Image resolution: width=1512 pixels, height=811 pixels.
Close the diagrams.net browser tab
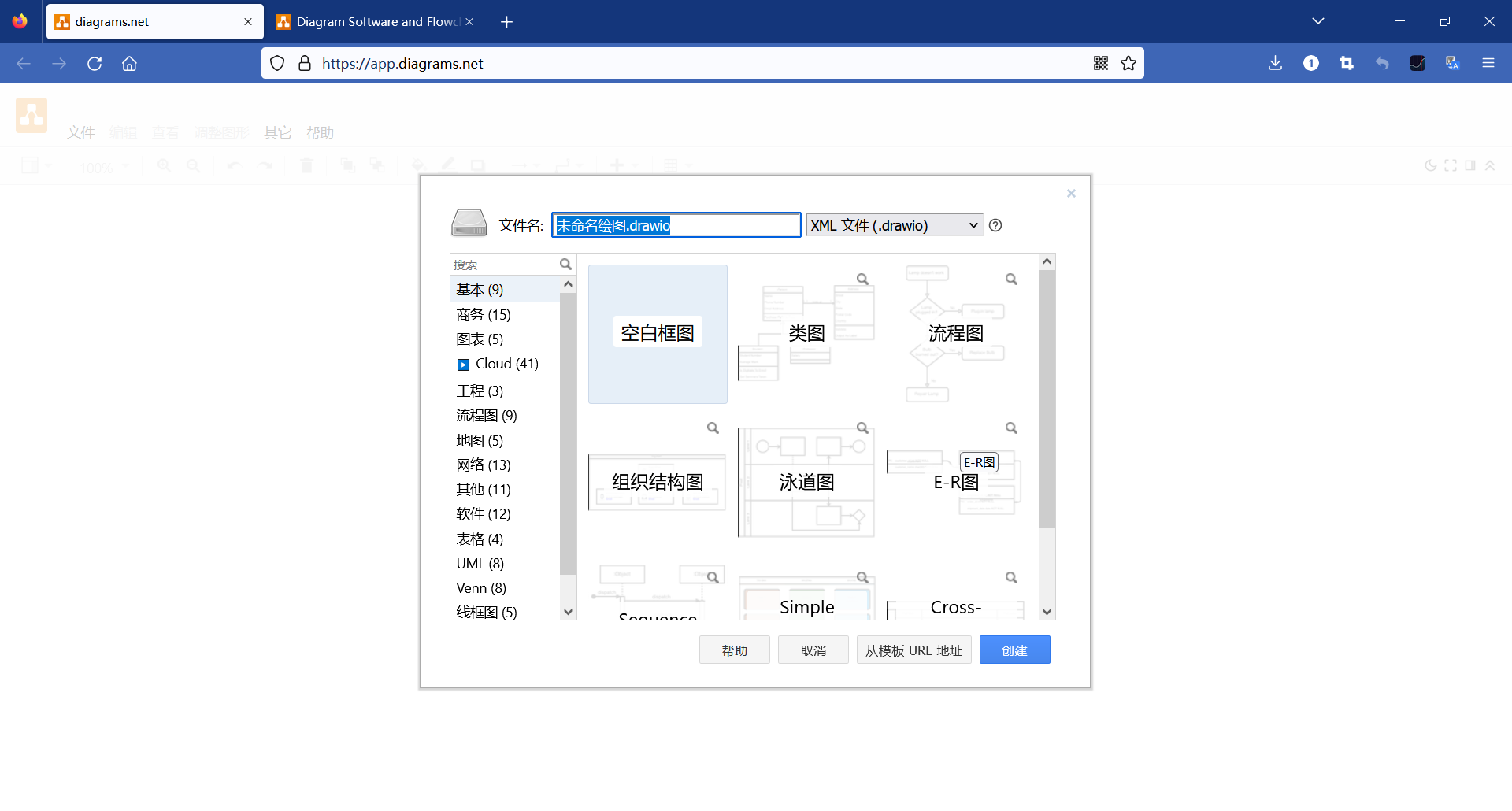248,22
